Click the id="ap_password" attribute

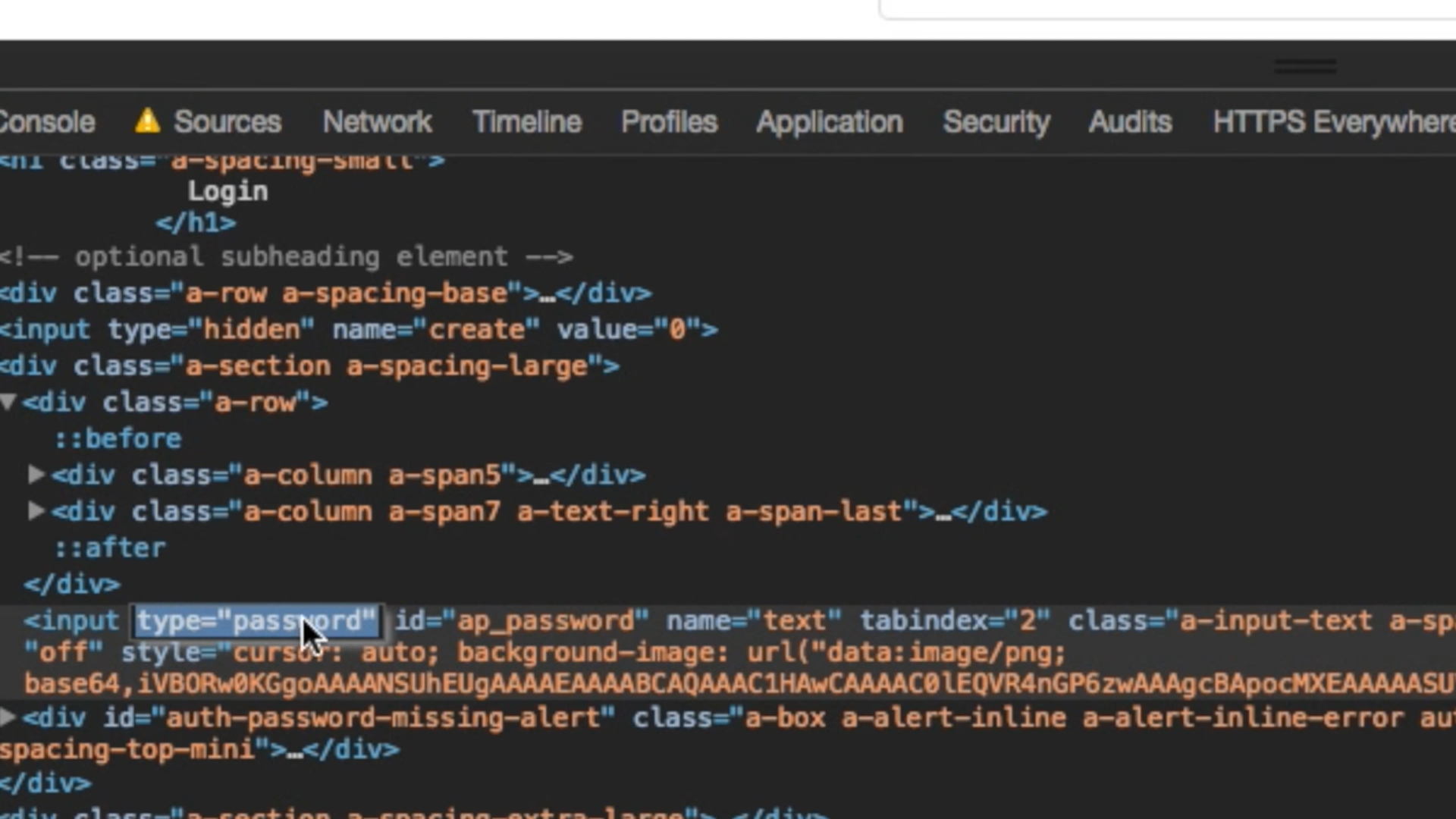[522, 621]
